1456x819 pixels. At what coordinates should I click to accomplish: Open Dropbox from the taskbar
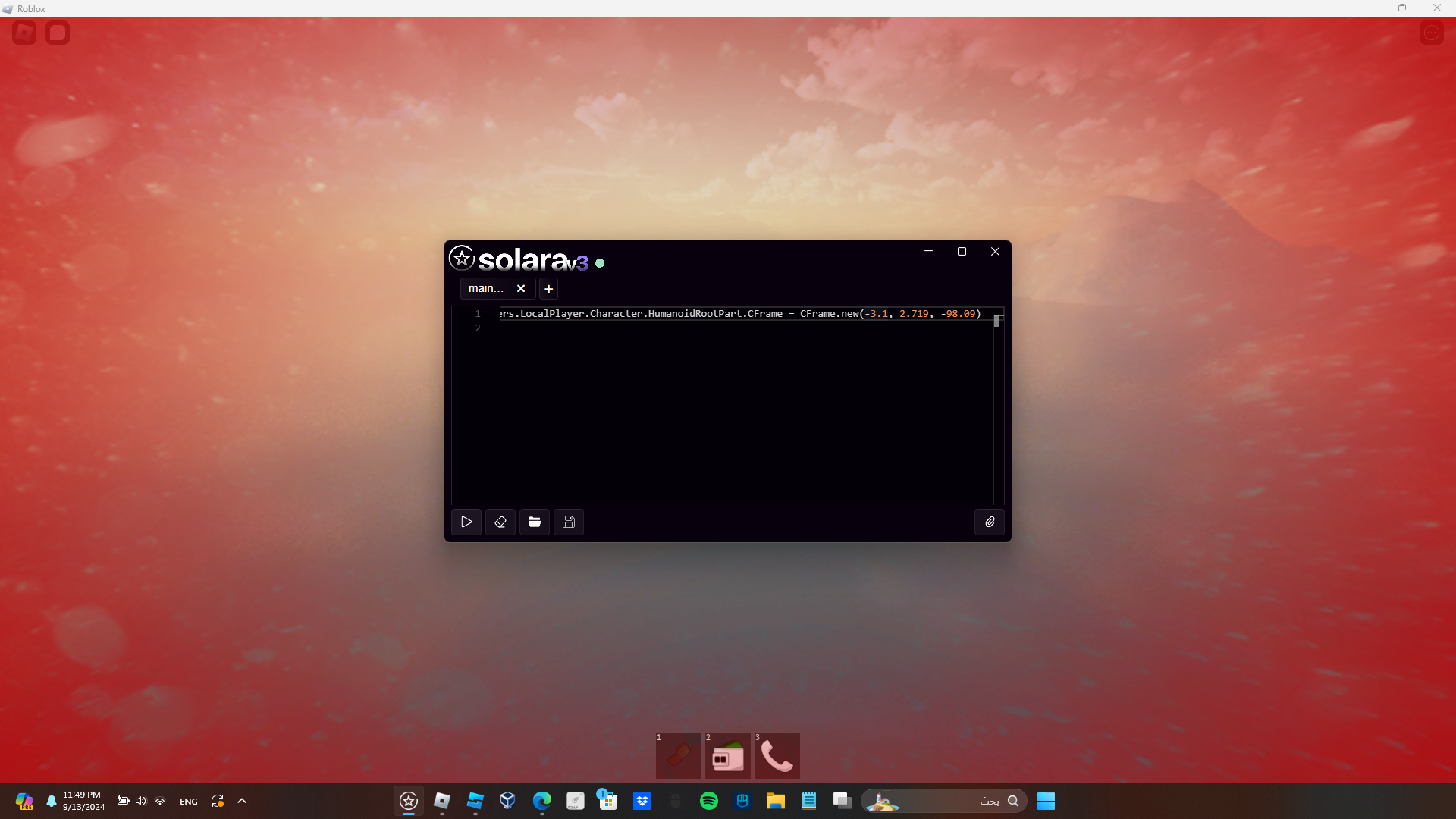(x=642, y=801)
